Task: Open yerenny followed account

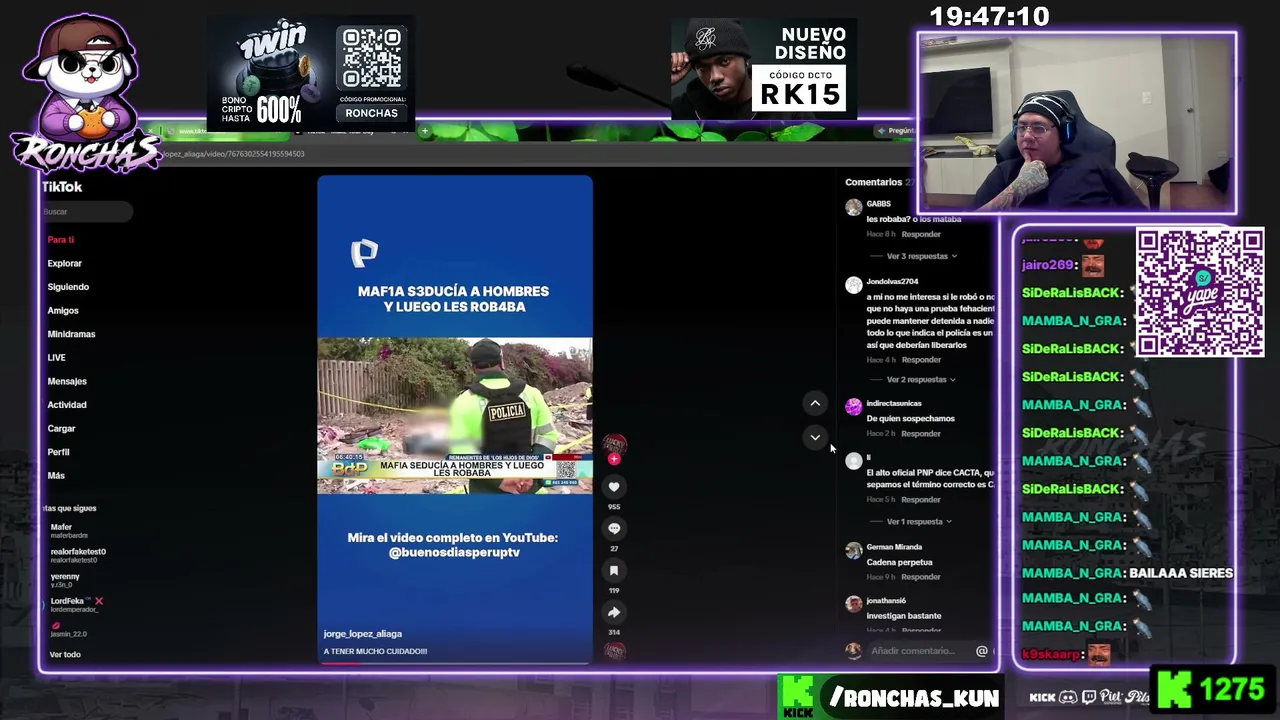Action: 65,580
